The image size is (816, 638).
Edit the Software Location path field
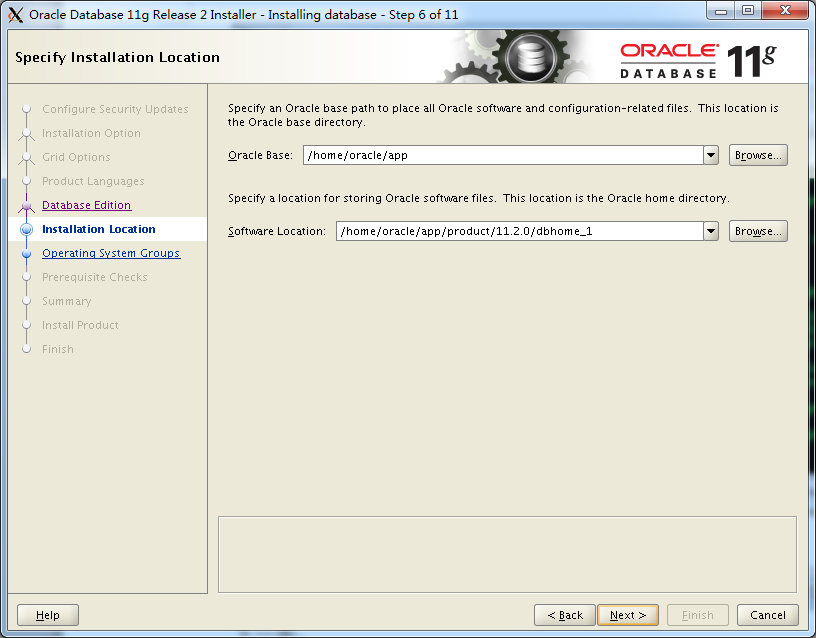[519, 231]
